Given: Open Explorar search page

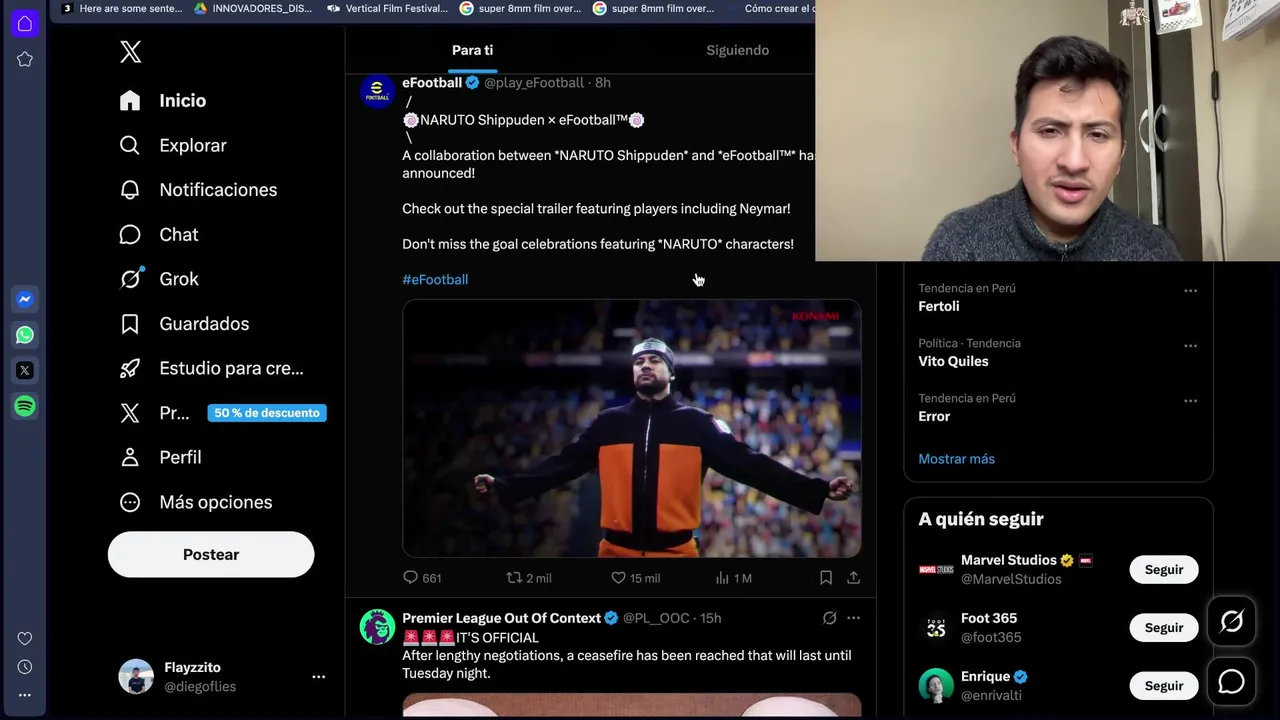Looking at the screenshot, I should (x=173, y=145).
